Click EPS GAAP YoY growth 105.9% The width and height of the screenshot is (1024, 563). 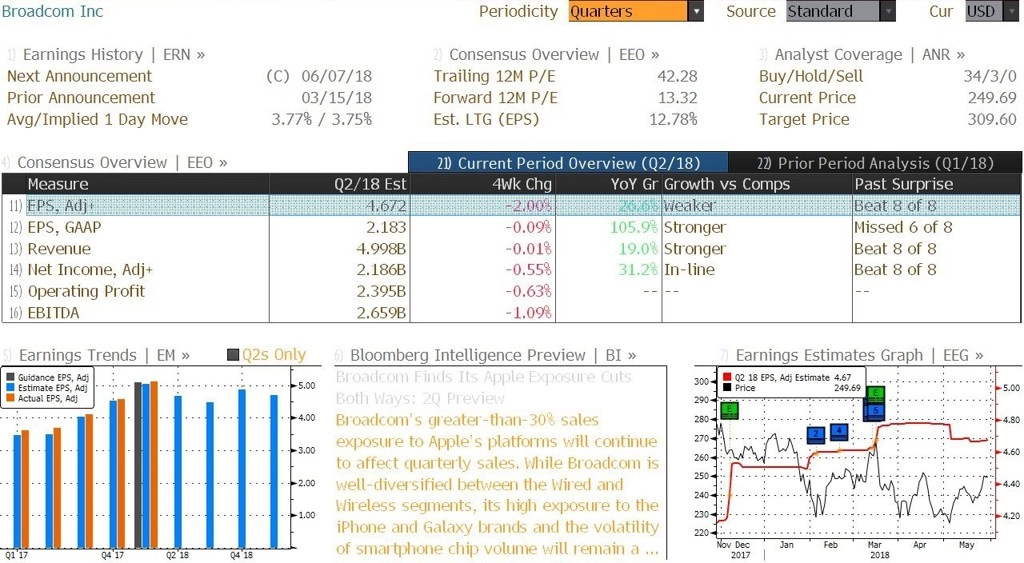[x=633, y=227]
